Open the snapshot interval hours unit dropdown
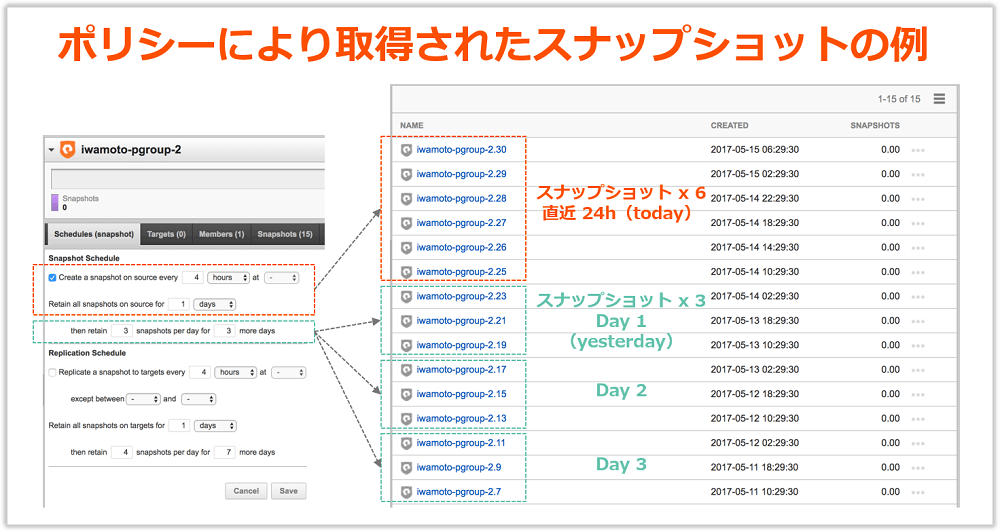The width and height of the screenshot is (1000, 532). (x=228, y=277)
